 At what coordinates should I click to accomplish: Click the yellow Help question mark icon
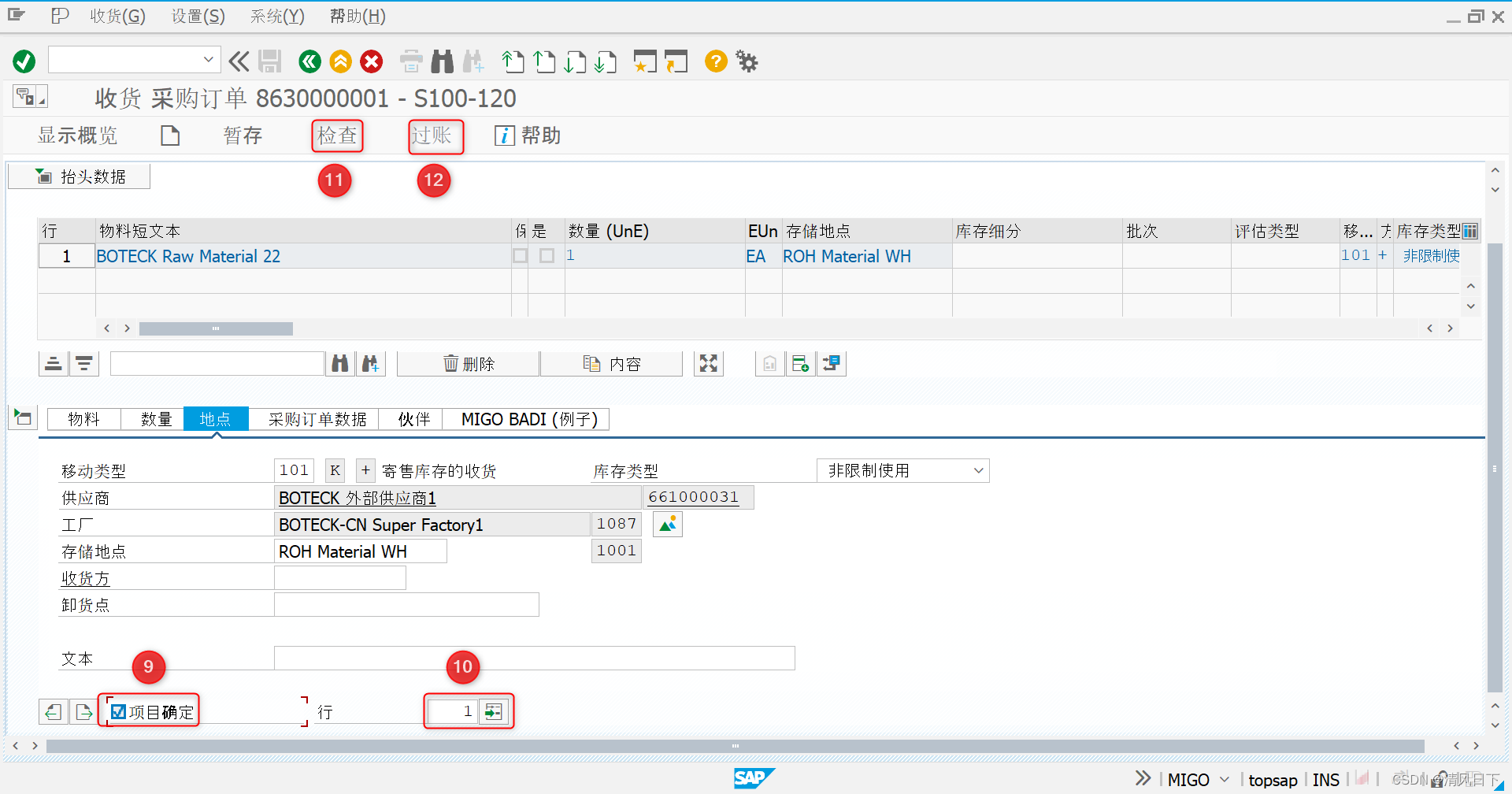[716, 61]
